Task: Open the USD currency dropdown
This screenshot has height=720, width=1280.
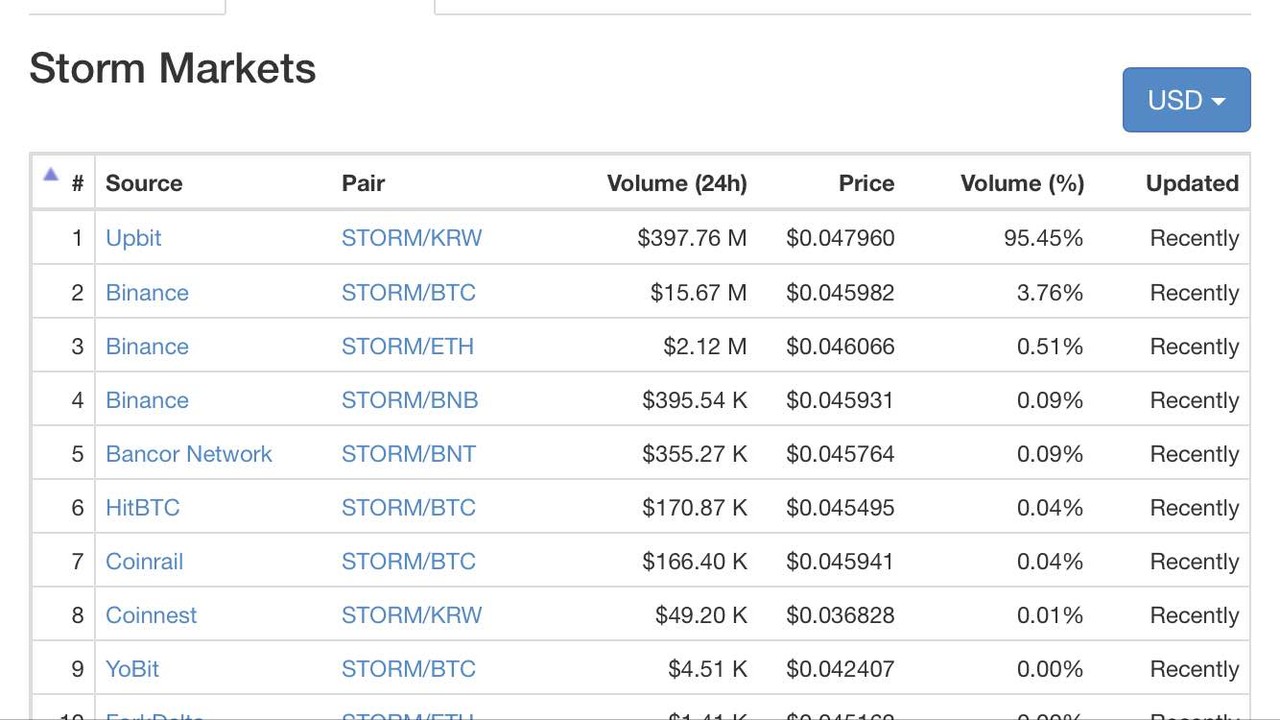Action: pos(1186,100)
